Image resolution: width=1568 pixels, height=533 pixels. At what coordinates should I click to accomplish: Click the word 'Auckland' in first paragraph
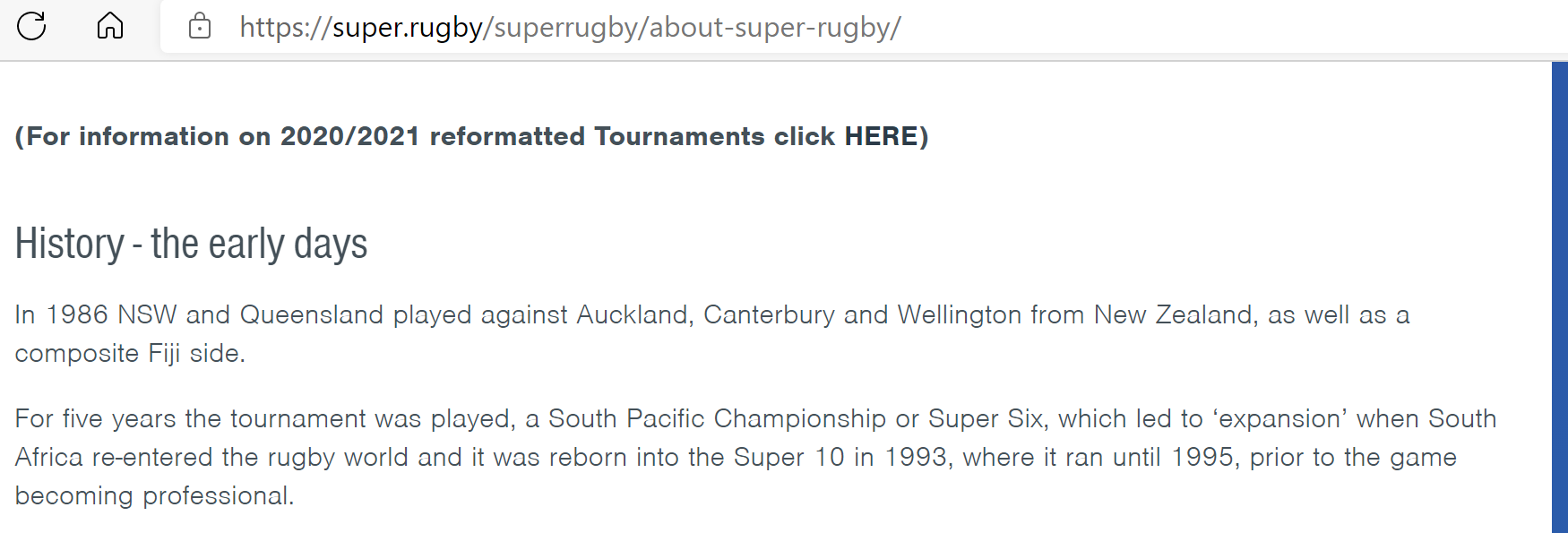(x=634, y=314)
